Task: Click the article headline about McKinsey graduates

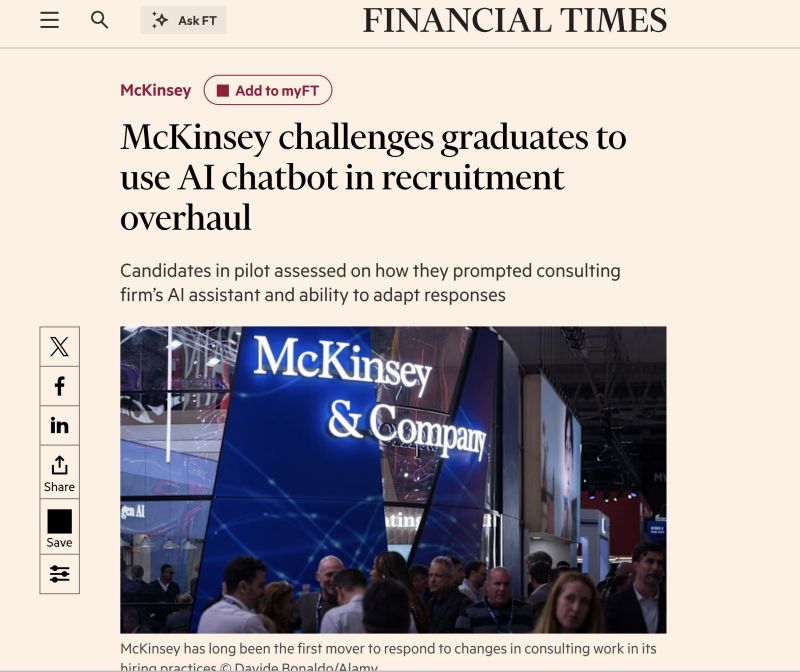Action: point(373,177)
